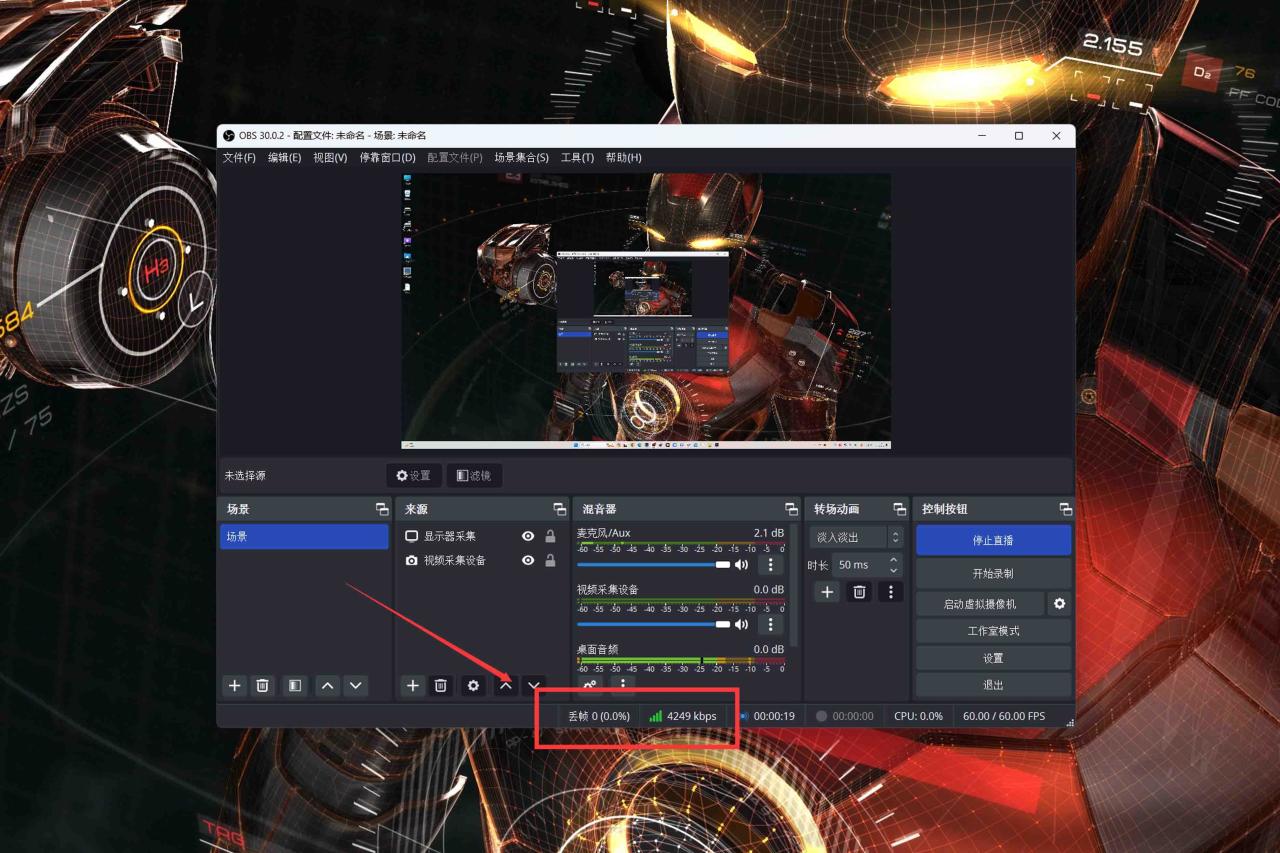Select the 场景 item in the scenes list
Image resolution: width=1280 pixels, height=853 pixels.
[x=304, y=537]
